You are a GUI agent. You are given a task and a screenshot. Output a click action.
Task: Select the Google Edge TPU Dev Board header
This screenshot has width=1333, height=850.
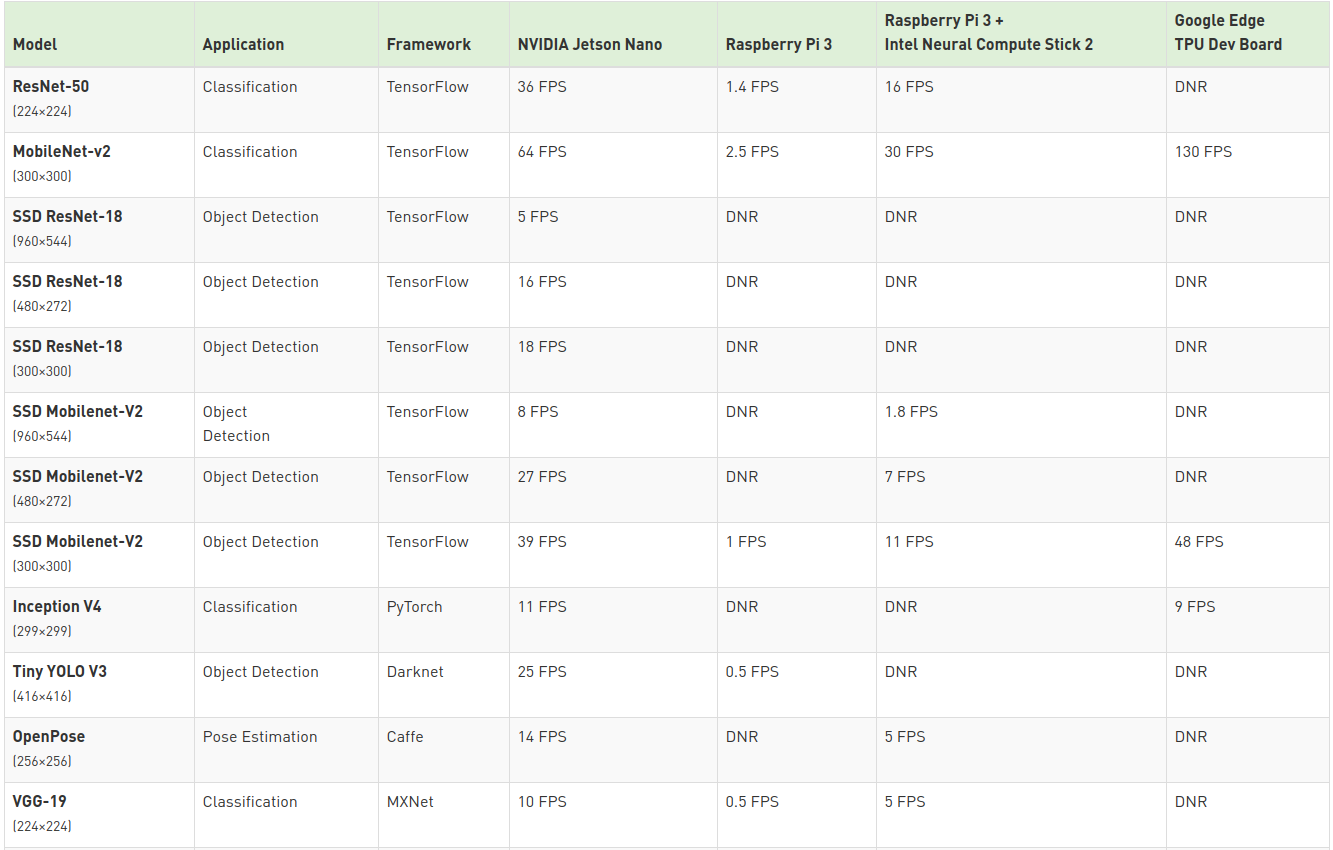pyautogui.click(x=1227, y=32)
